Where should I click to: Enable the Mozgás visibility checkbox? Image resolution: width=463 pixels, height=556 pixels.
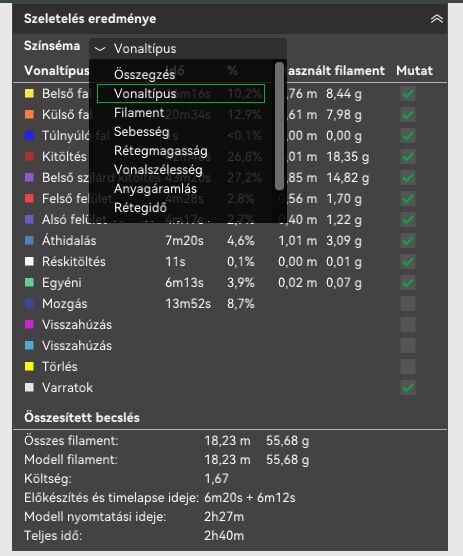[x=408, y=304]
